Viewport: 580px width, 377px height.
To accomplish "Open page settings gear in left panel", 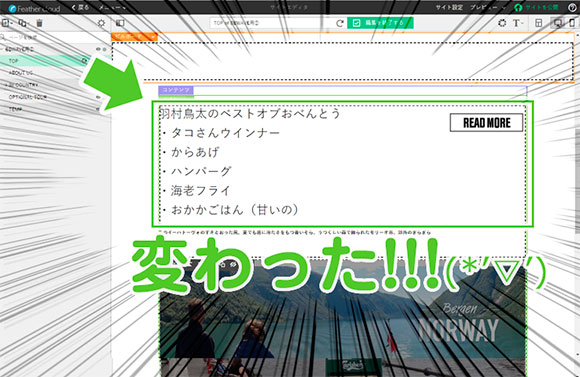I will pyautogui.click(x=101, y=23).
